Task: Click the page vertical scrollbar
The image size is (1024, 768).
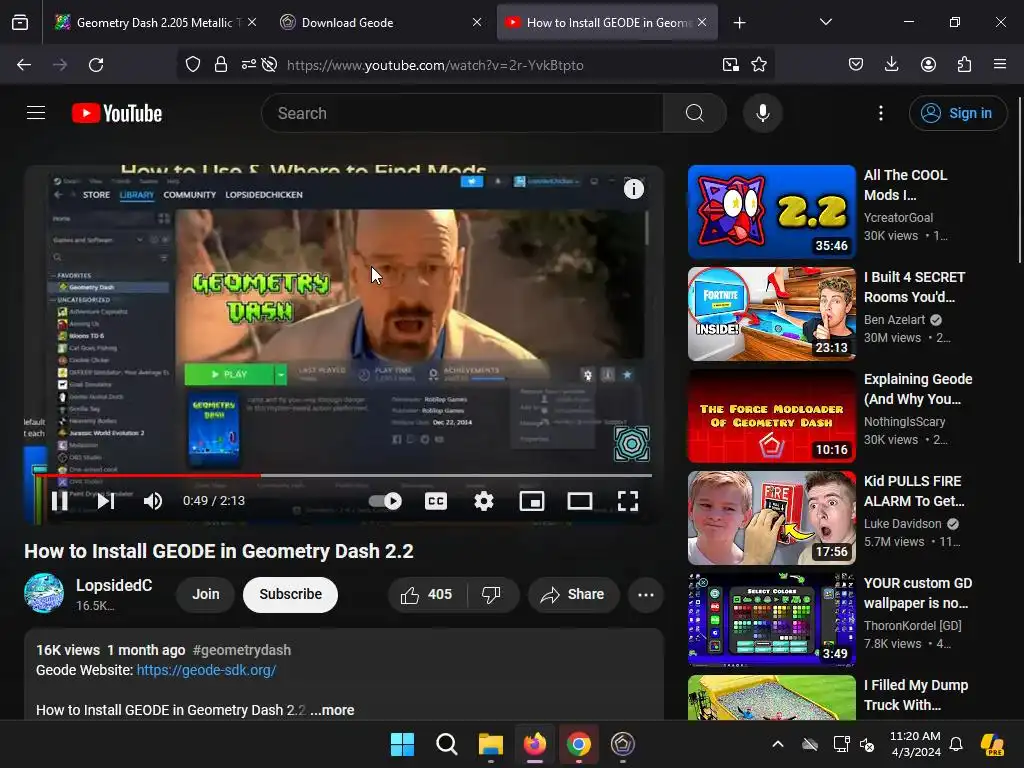Action: 1019,180
